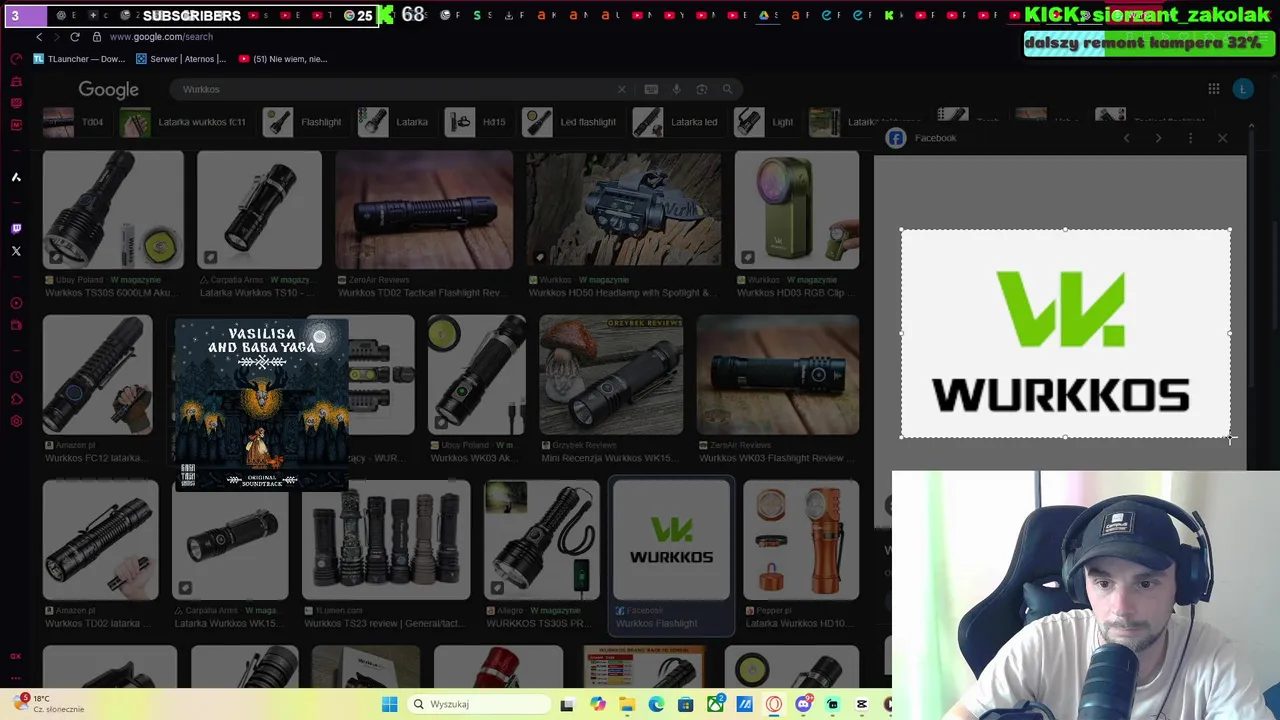This screenshot has width=1280, height=720.
Task: Open the Wurkkos HD50 Headlamp thumbnail
Action: (623, 210)
